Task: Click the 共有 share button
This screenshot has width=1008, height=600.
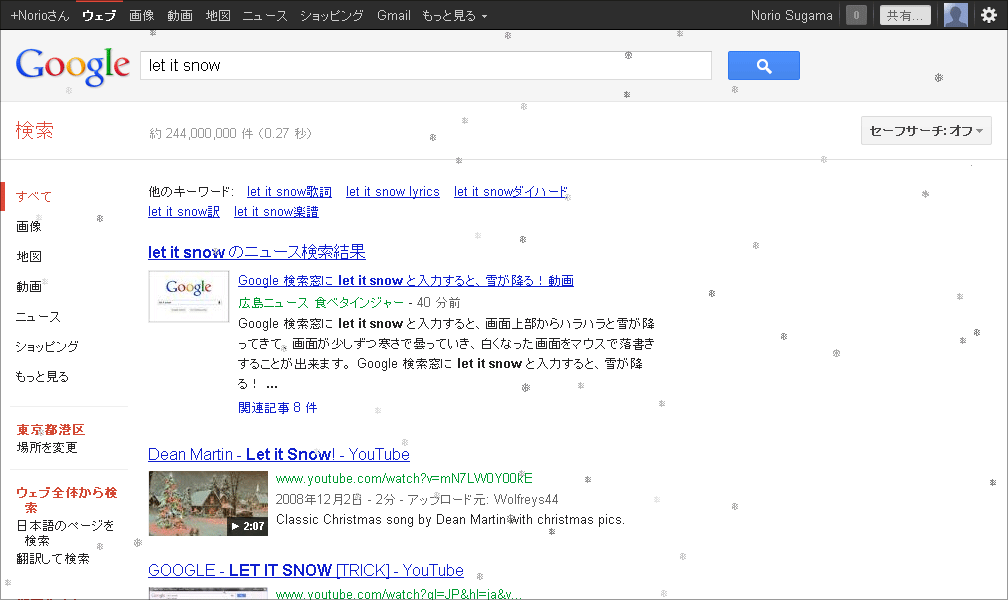Action: (x=905, y=15)
